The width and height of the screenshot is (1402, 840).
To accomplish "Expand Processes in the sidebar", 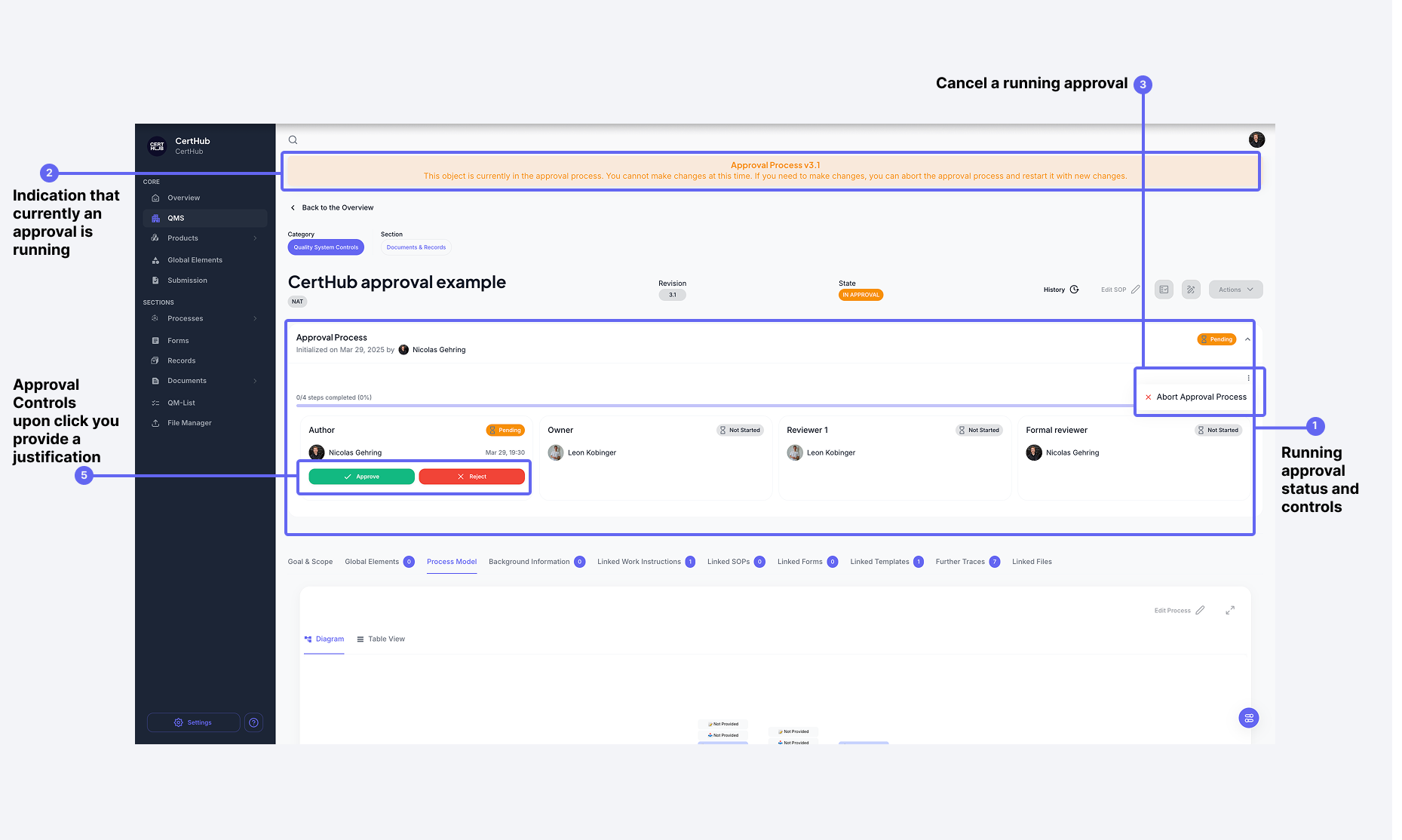I will (x=255, y=318).
